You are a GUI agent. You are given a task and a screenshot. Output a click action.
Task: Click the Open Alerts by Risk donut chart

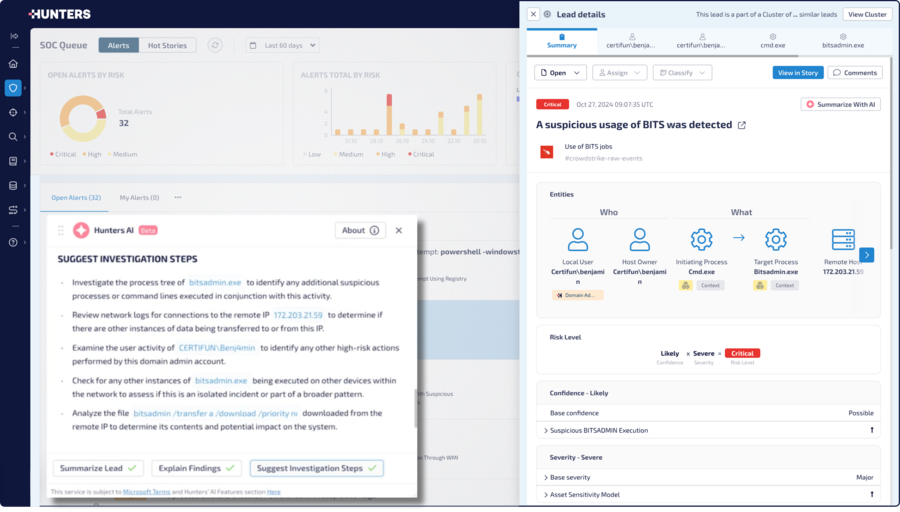click(x=83, y=118)
